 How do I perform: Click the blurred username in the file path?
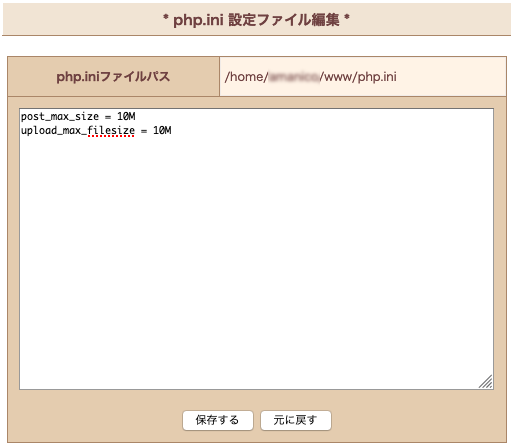(294, 77)
